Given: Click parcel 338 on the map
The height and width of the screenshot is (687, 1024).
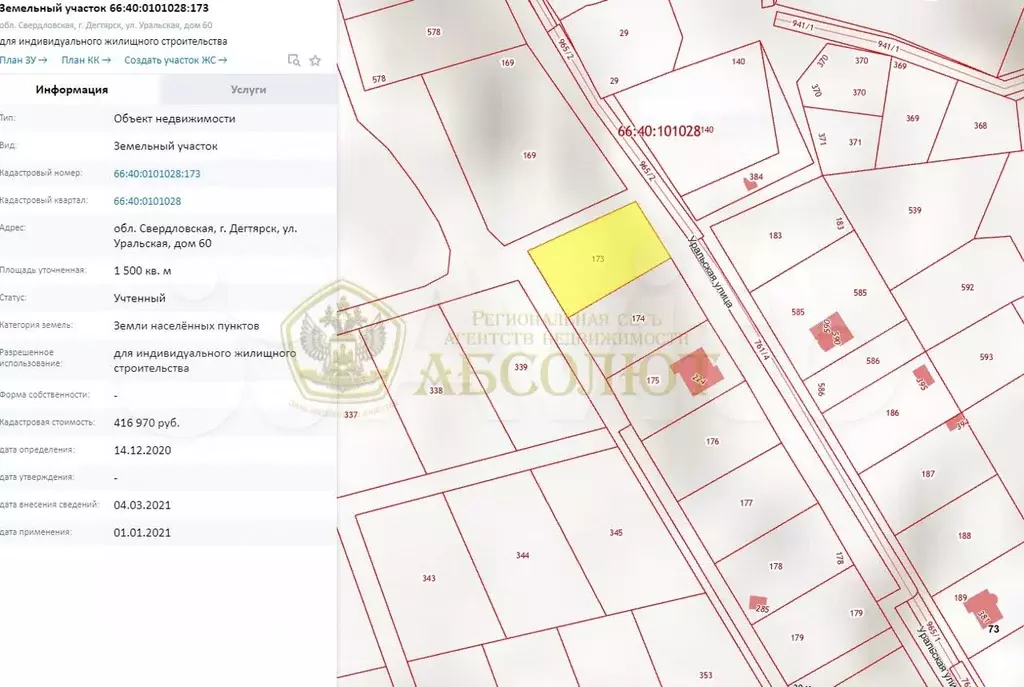Looking at the screenshot, I should pyautogui.click(x=436, y=391).
